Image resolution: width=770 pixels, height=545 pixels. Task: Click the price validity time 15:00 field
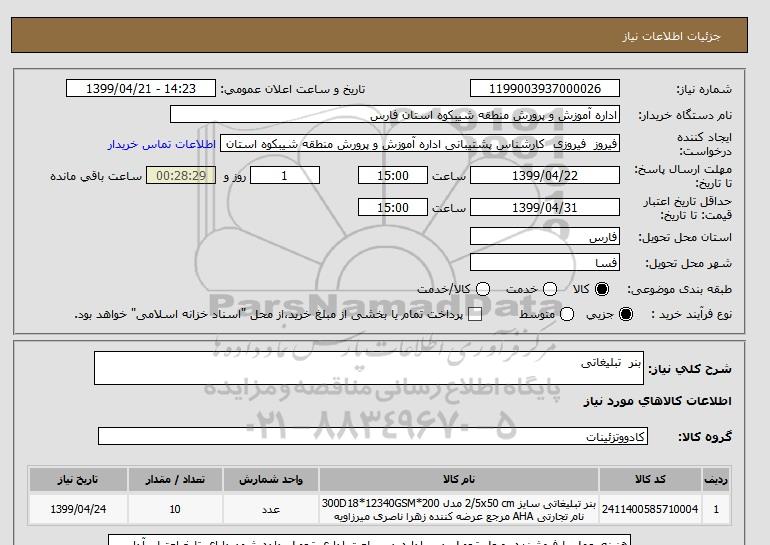coord(393,207)
